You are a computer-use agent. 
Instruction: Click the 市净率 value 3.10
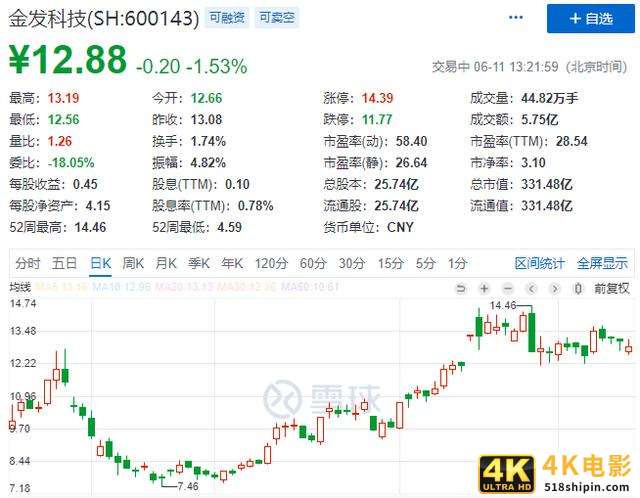click(533, 162)
